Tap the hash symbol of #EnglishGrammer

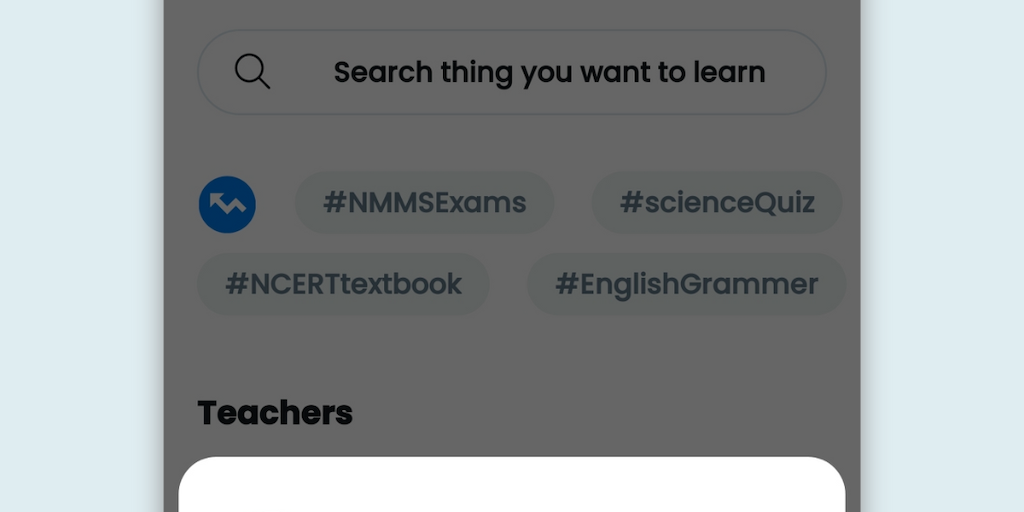tap(566, 284)
